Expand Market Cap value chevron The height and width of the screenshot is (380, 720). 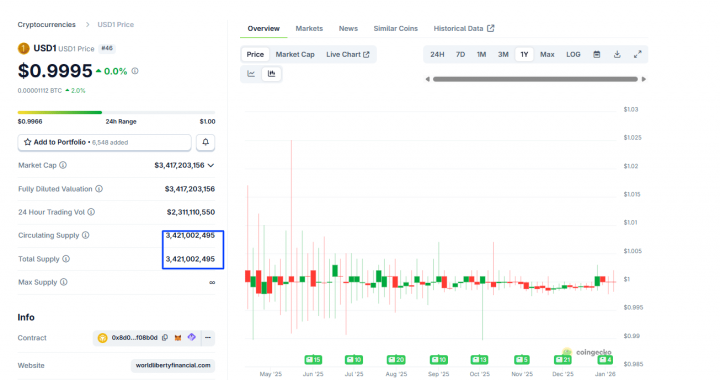coord(211,165)
